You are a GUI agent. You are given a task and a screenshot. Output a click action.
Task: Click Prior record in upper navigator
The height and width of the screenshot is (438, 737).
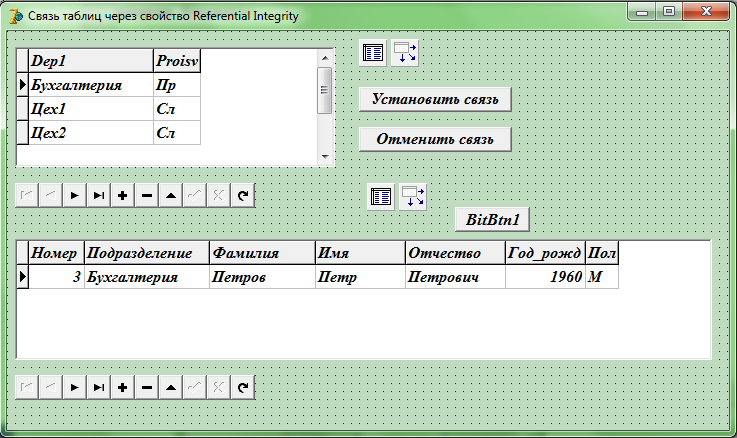[51, 196]
